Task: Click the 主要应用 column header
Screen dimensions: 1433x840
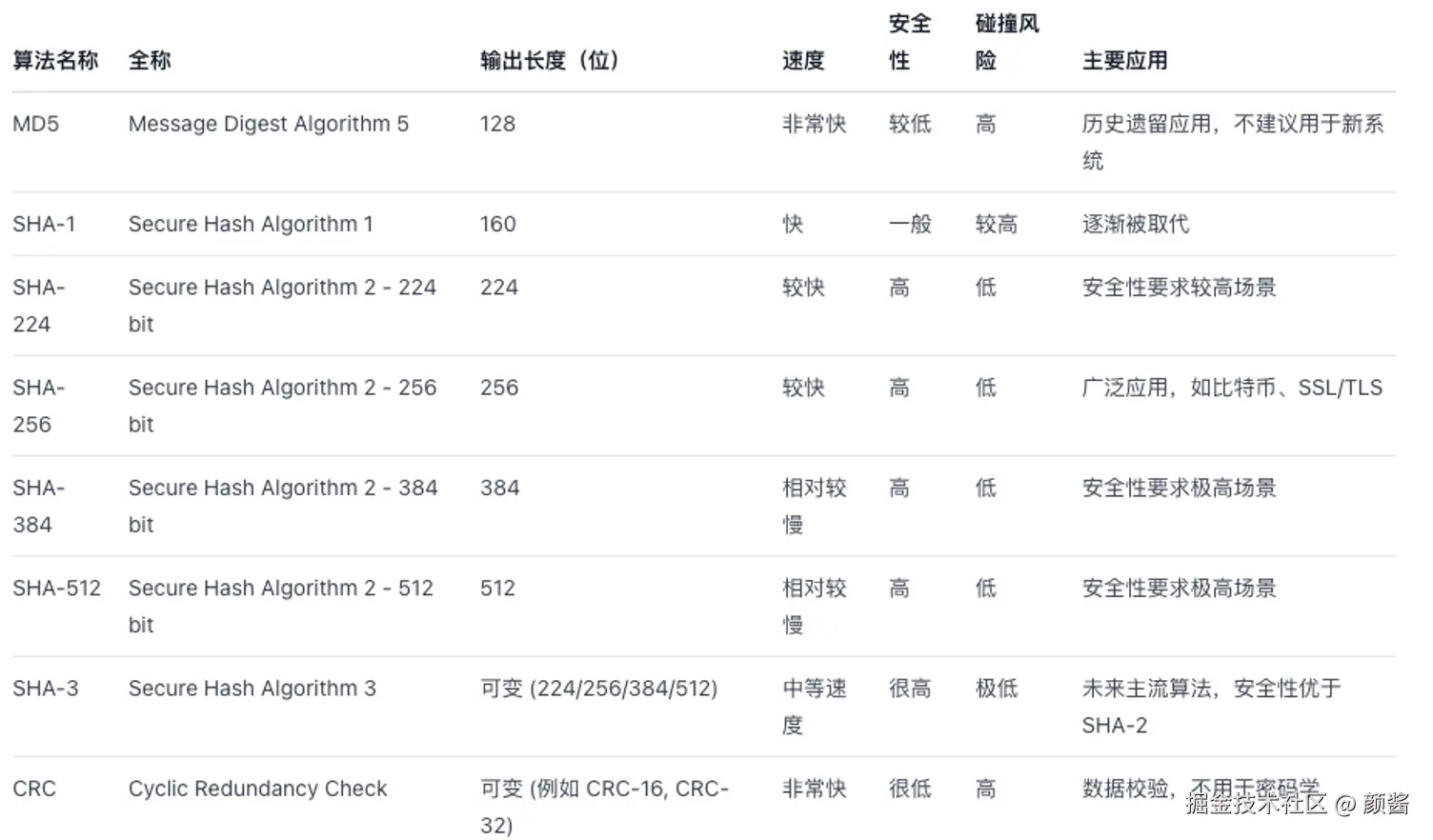Action: click(x=1124, y=61)
